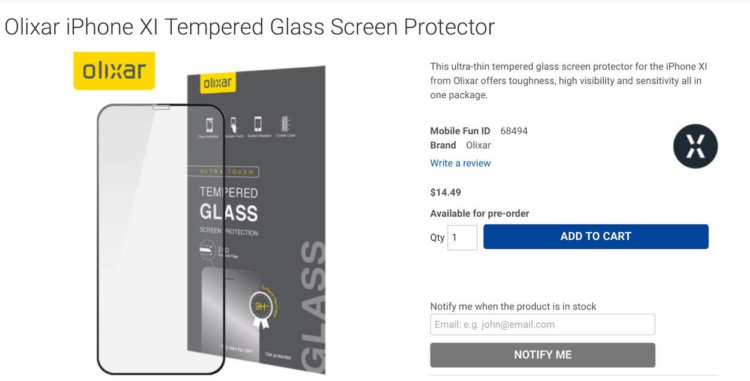Open the Write a review link
The height and width of the screenshot is (381, 750).
point(460,163)
